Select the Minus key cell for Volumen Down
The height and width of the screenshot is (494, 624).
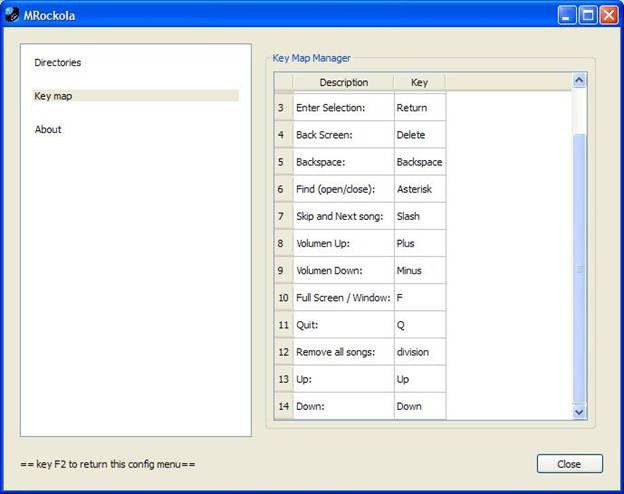tap(419, 270)
